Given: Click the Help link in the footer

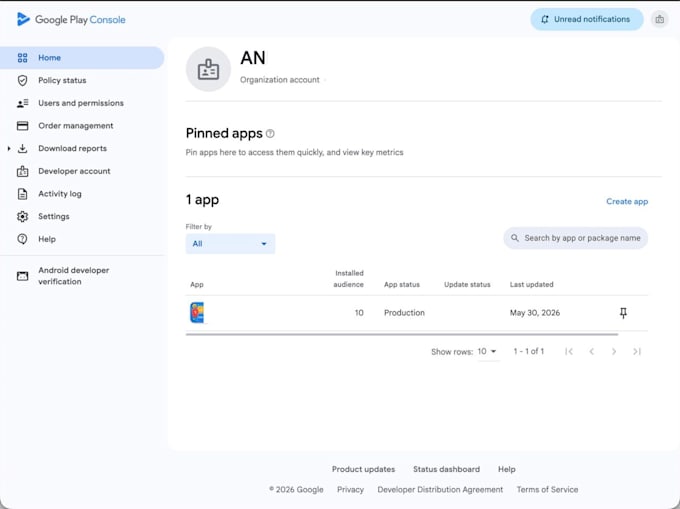Looking at the screenshot, I should 507,469.
